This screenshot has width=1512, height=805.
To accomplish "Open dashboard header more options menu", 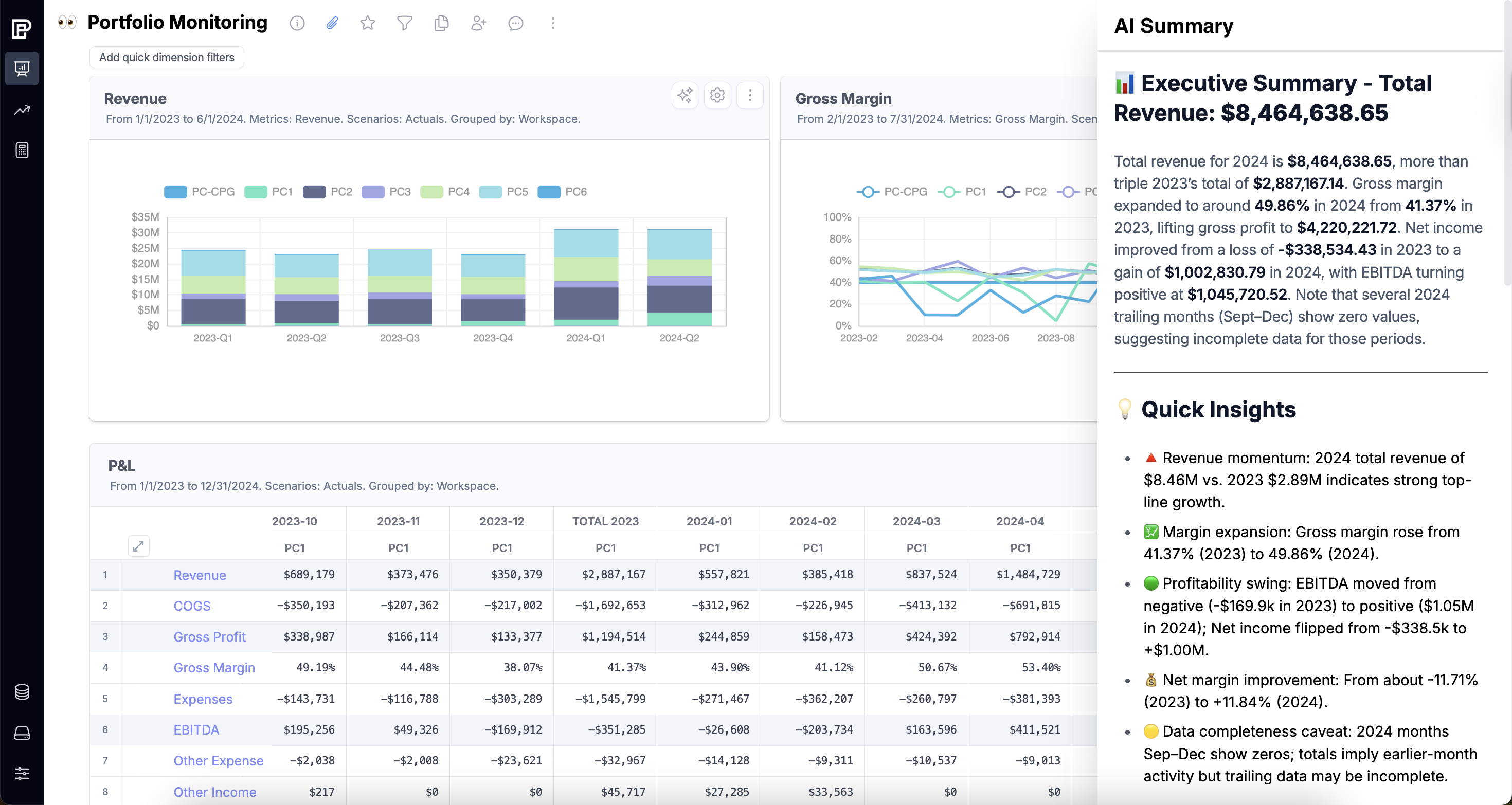I will [552, 24].
